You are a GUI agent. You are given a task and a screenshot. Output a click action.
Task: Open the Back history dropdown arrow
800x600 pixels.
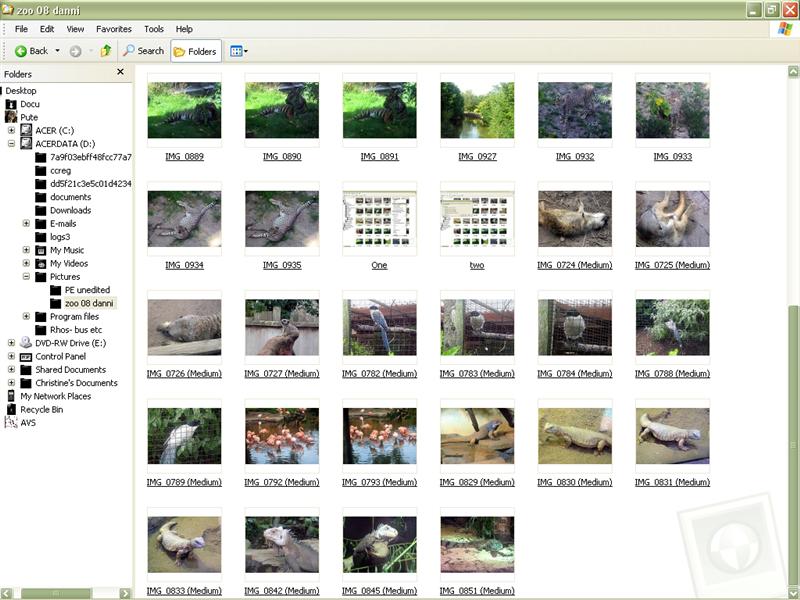57,51
